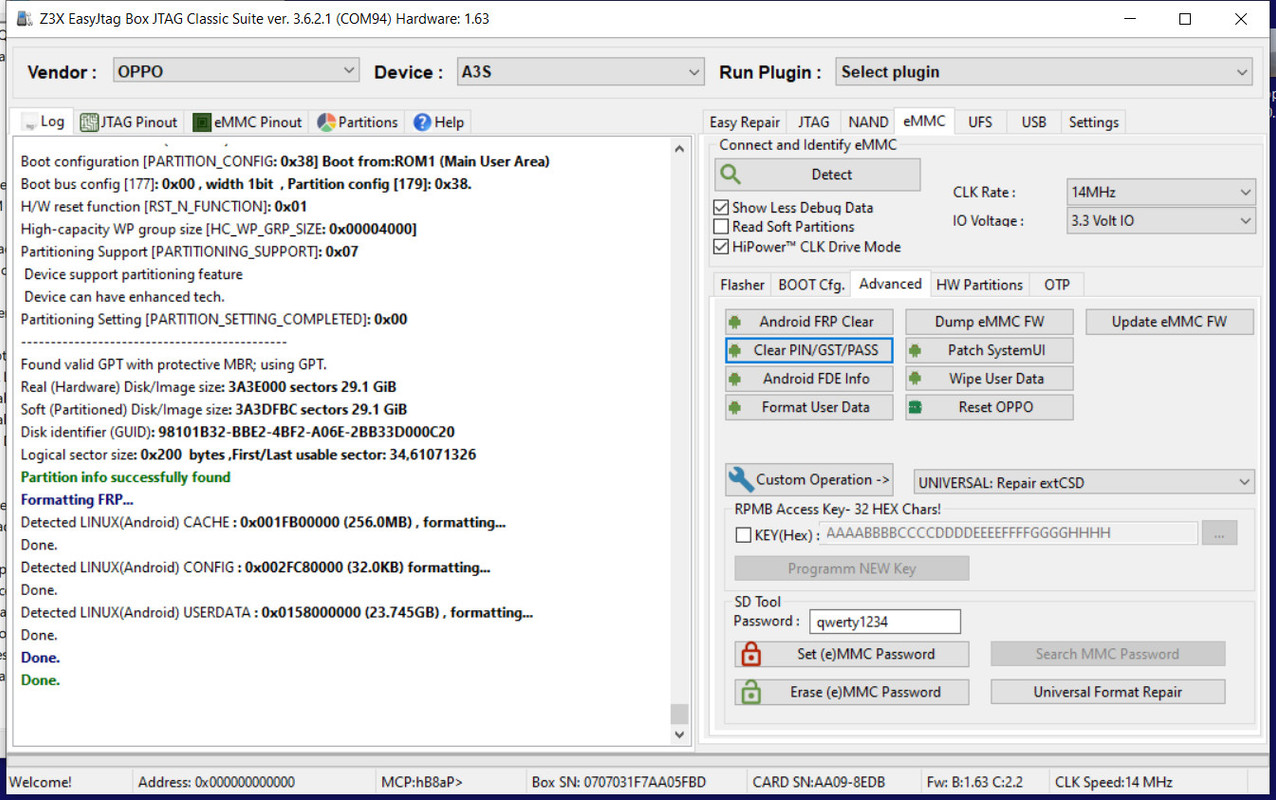1276x800 pixels.
Task: Click the 'Formatting FRP...' log line
Action: tap(77, 499)
